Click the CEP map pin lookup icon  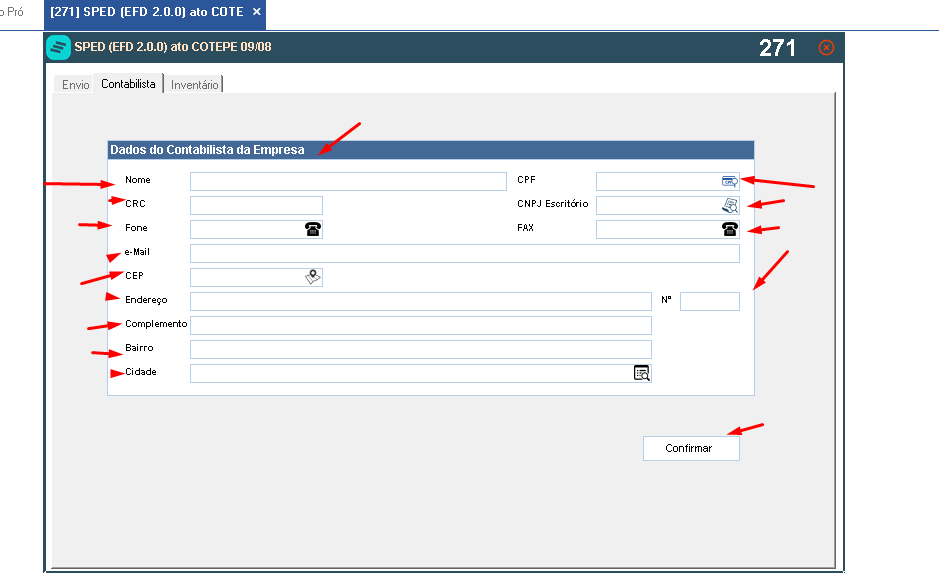(313, 277)
